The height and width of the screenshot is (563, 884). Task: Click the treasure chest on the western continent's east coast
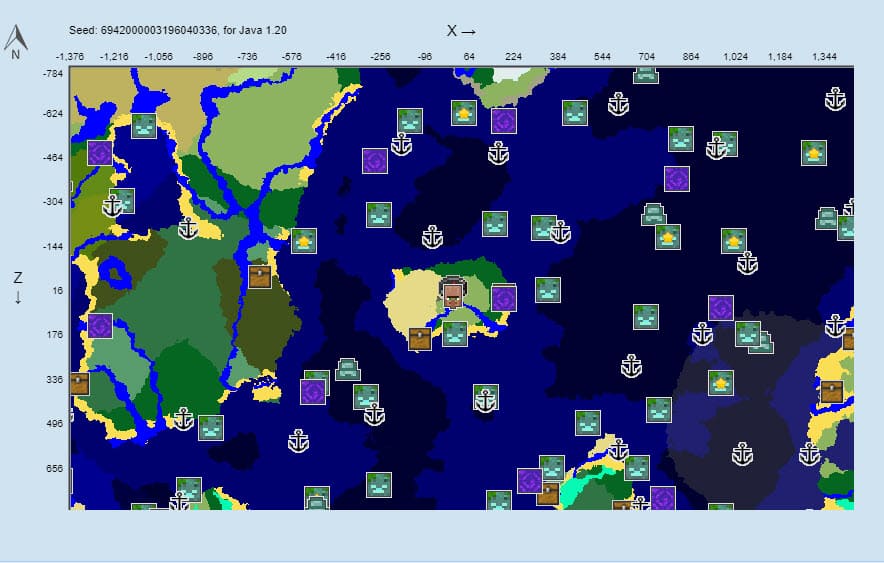point(259,277)
